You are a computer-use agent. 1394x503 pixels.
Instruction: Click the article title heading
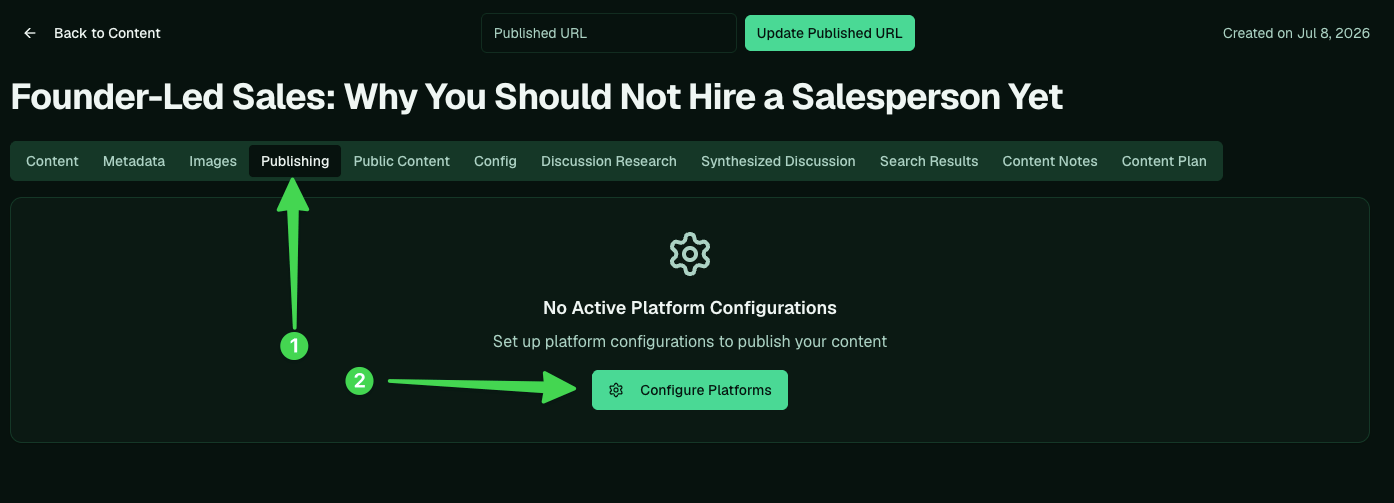click(537, 97)
